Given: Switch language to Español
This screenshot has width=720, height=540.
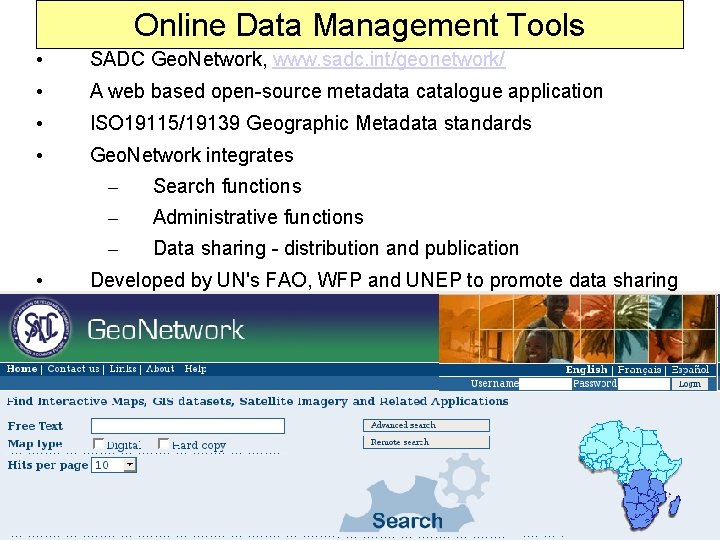Looking at the screenshot, I should (690, 370).
